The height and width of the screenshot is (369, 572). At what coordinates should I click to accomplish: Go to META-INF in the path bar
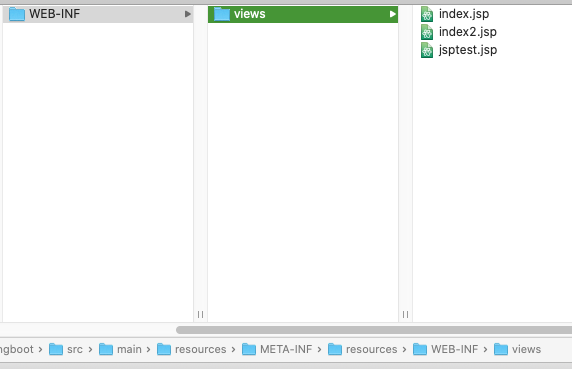click(x=286, y=349)
